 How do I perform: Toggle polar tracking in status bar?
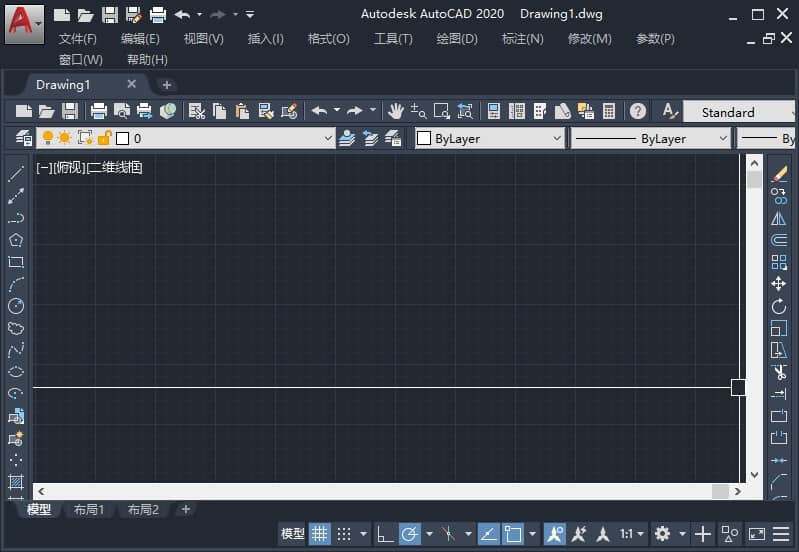410,534
